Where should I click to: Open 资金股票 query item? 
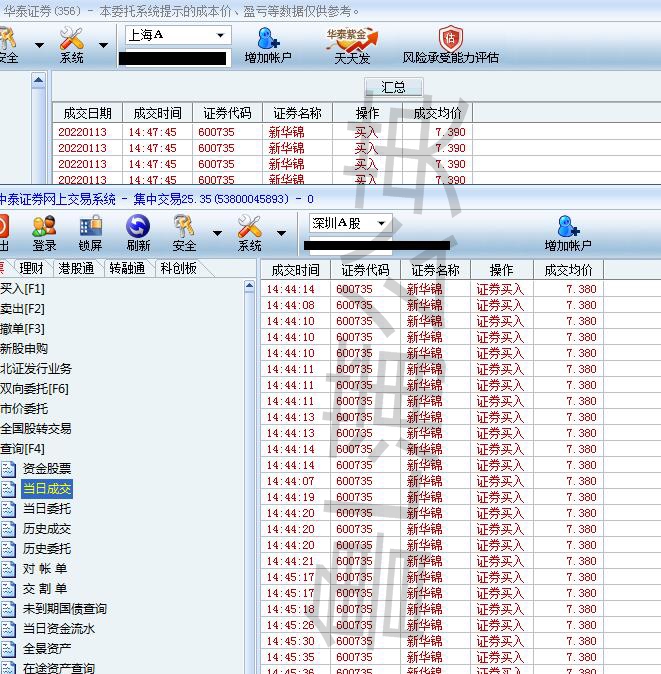(x=47, y=469)
